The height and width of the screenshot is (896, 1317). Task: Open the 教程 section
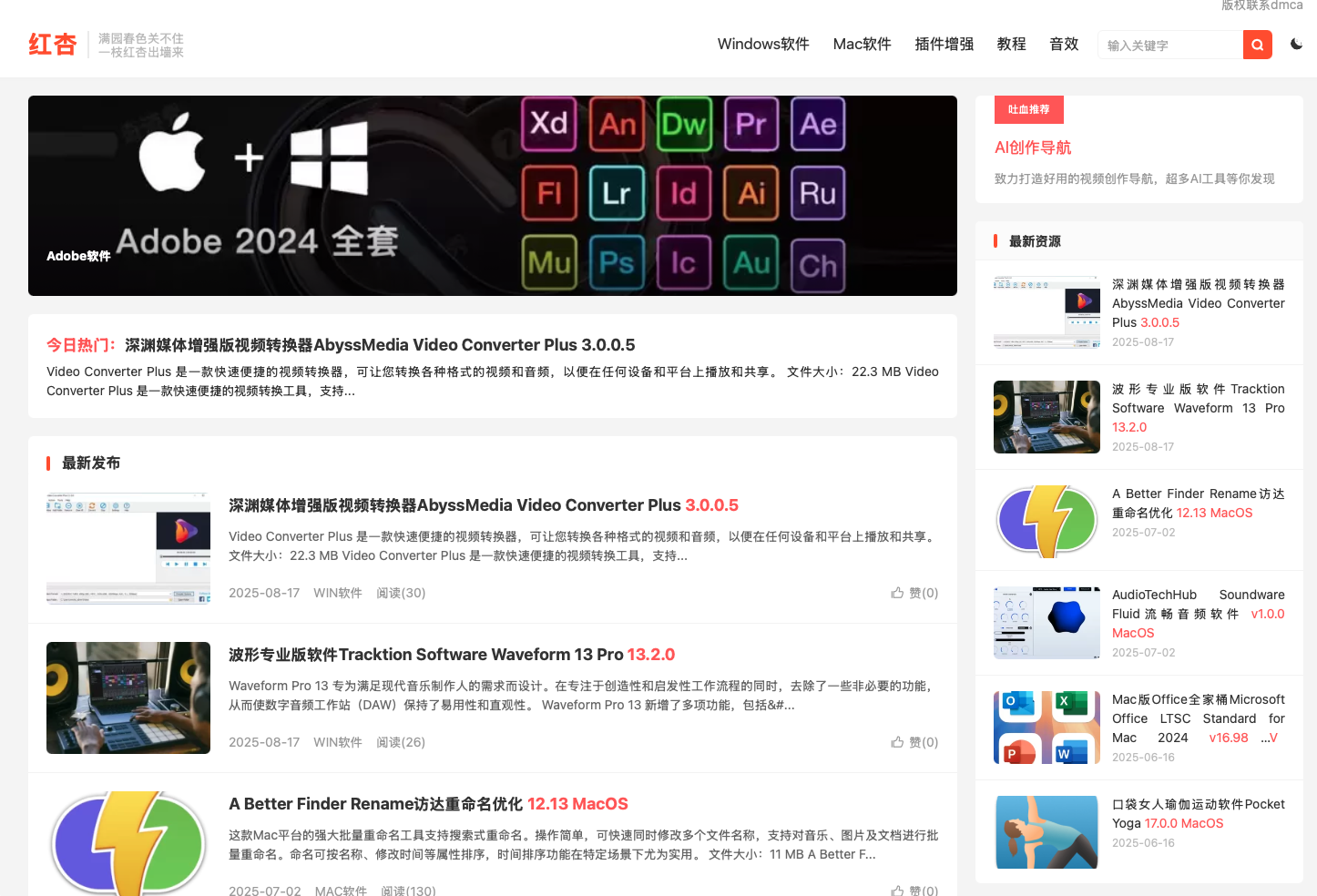1011,43
